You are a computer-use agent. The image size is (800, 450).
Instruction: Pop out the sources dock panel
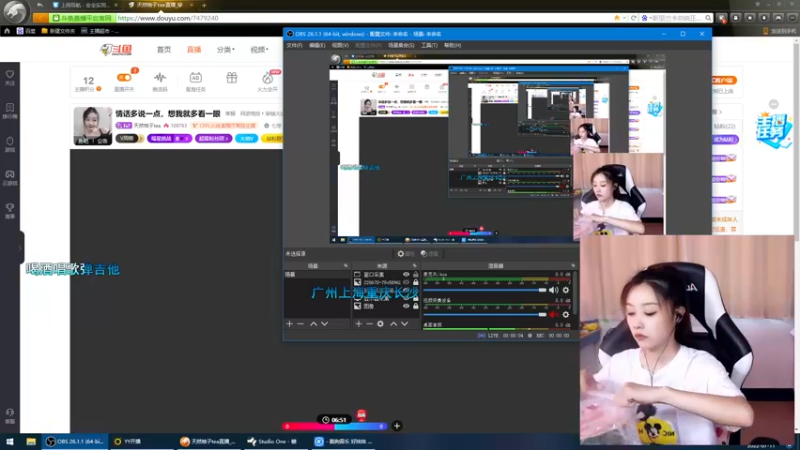pos(414,266)
